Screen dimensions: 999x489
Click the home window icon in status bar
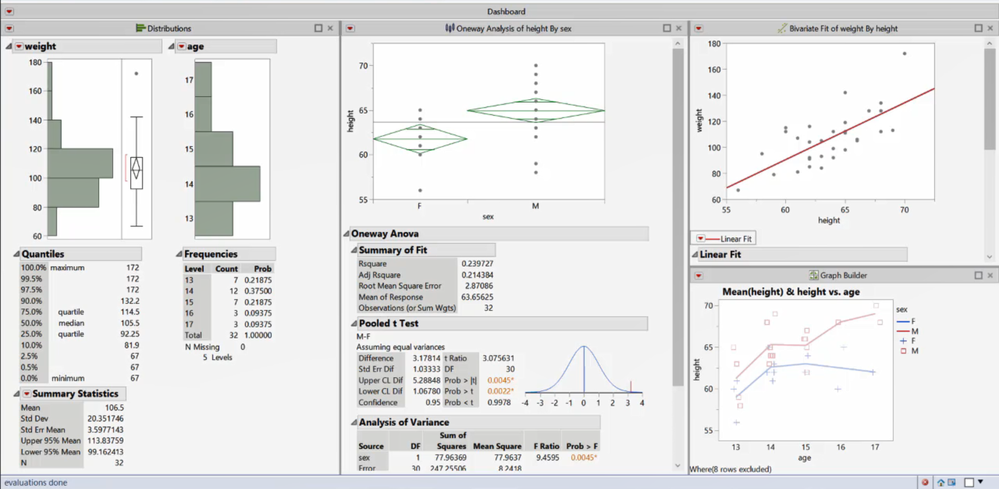941,483
